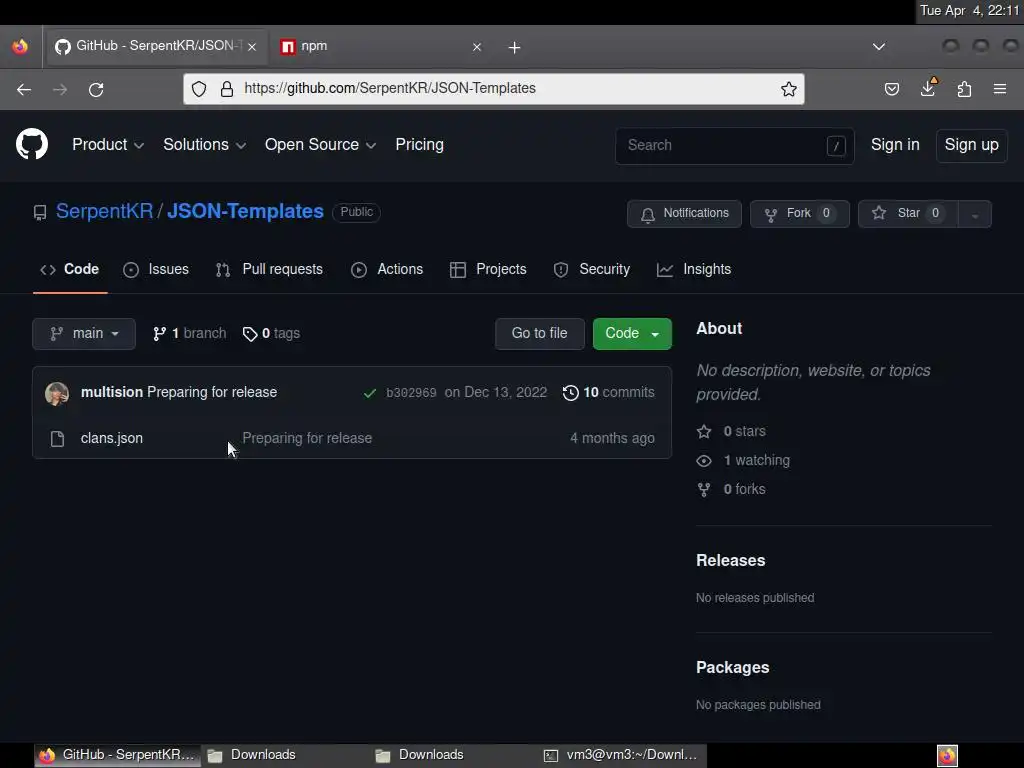
Task: Open the Releases heading link
Action: (731, 560)
